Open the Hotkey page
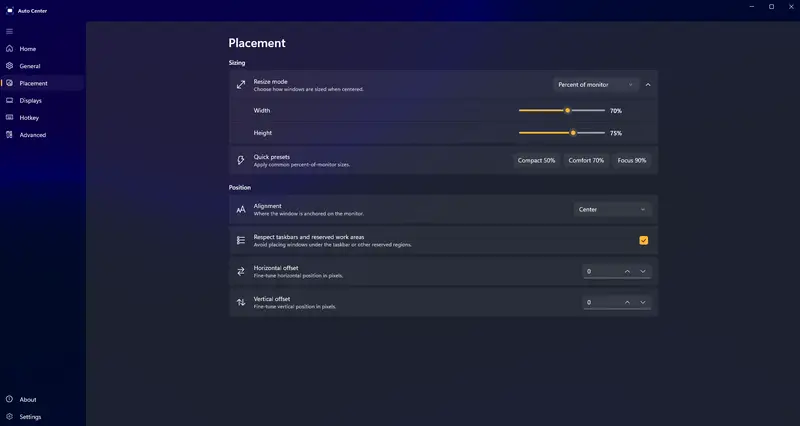Screen dimensions: 800x426 [43, 118]
